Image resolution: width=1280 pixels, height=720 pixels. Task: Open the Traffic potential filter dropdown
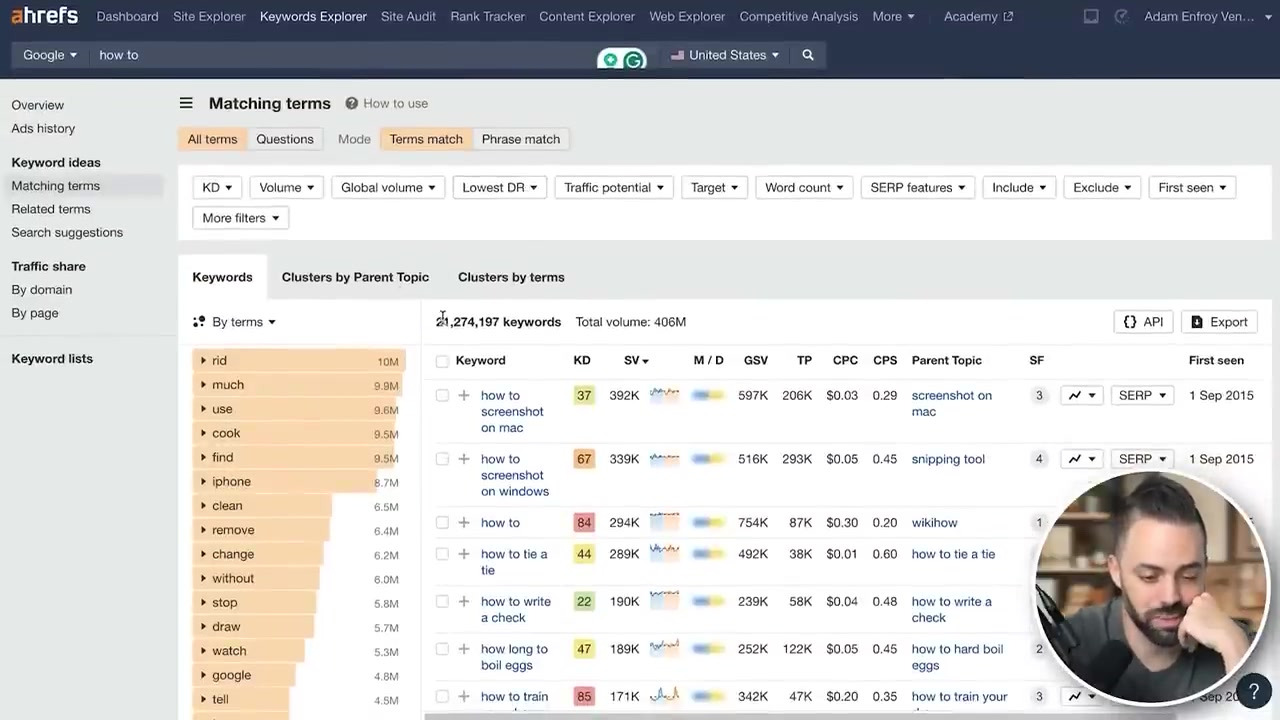coord(614,188)
